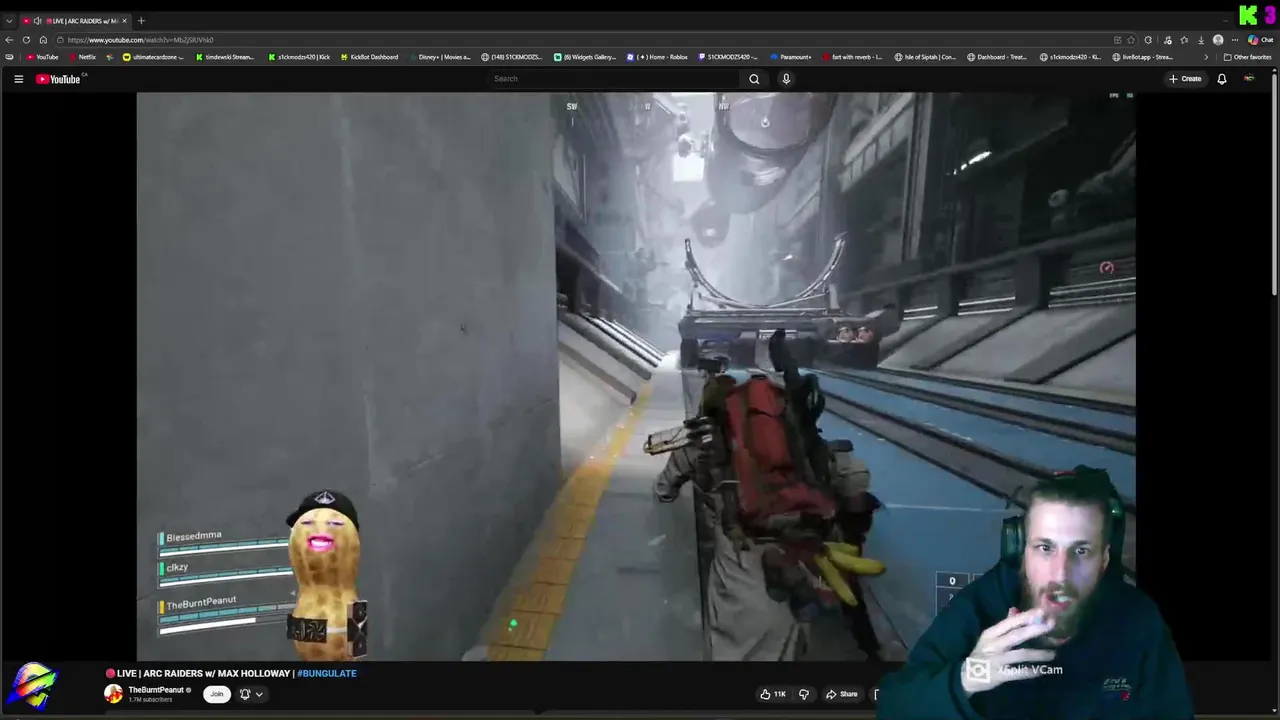Open a new tab with plus button

[x=141, y=21]
